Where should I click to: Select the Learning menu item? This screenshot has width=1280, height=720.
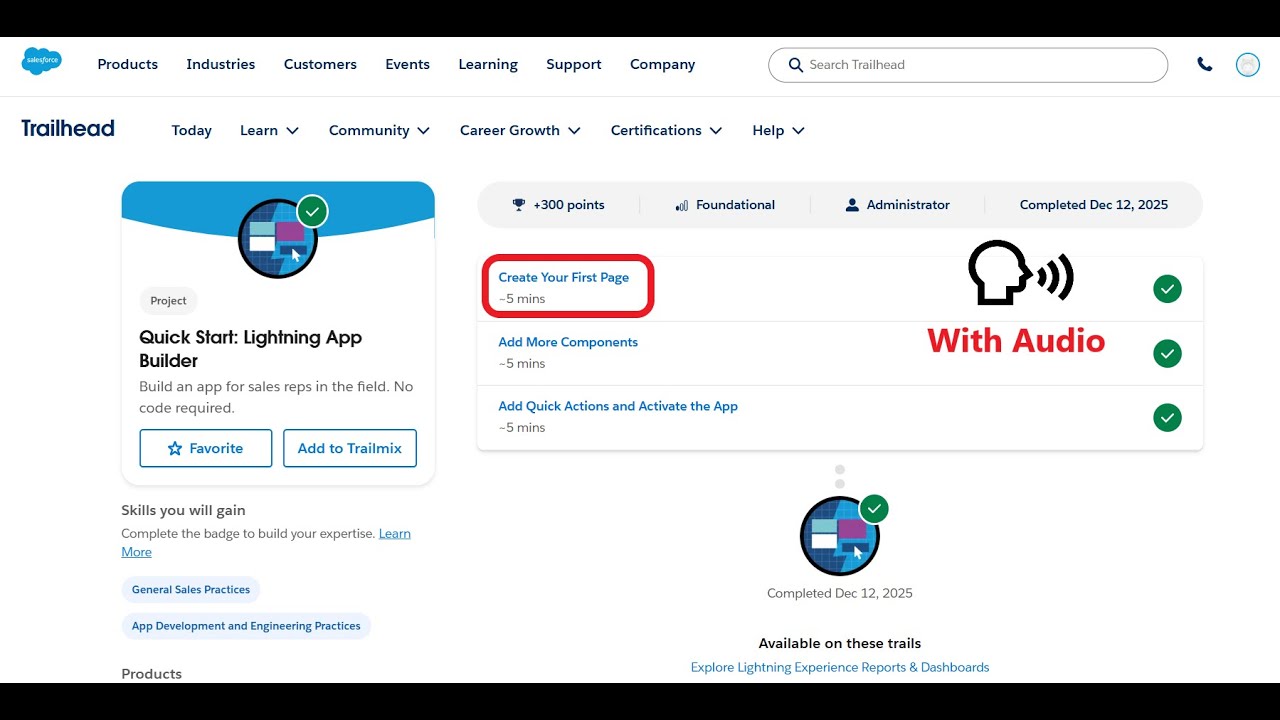(x=488, y=64)
